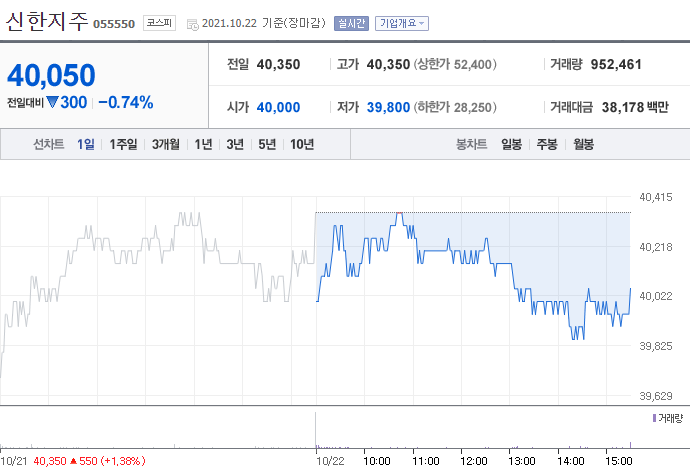The image size is (690, 474).
Task: Click the 14:00 time axis label
Action: [570, 461]
